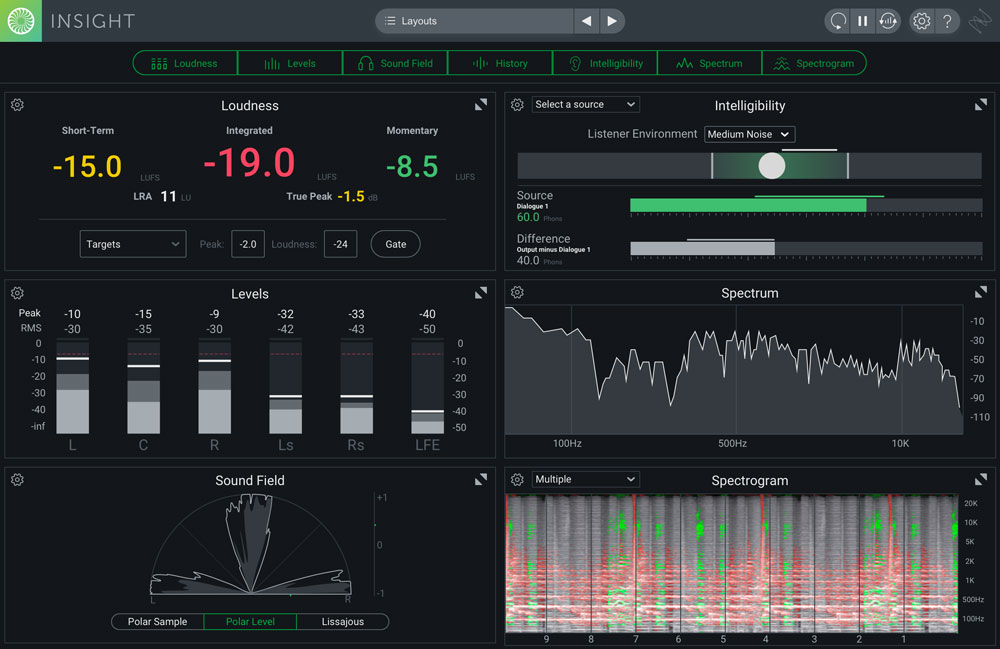Expand the Levels panel to full view

[481, 293]
